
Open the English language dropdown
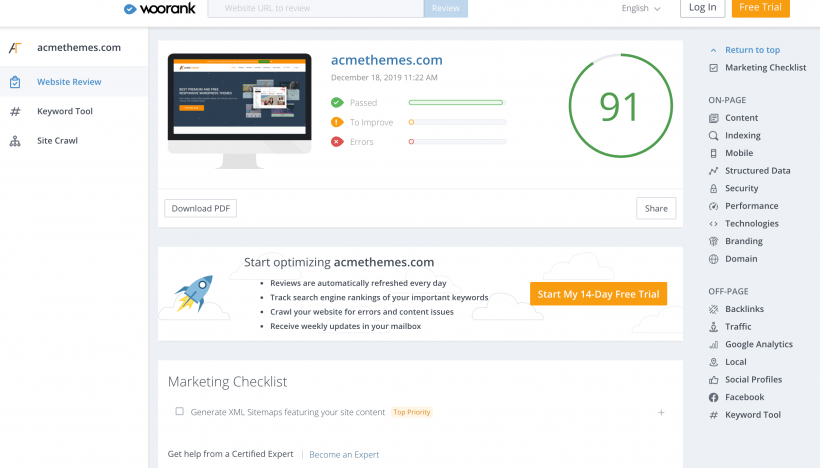coord(641,8)
